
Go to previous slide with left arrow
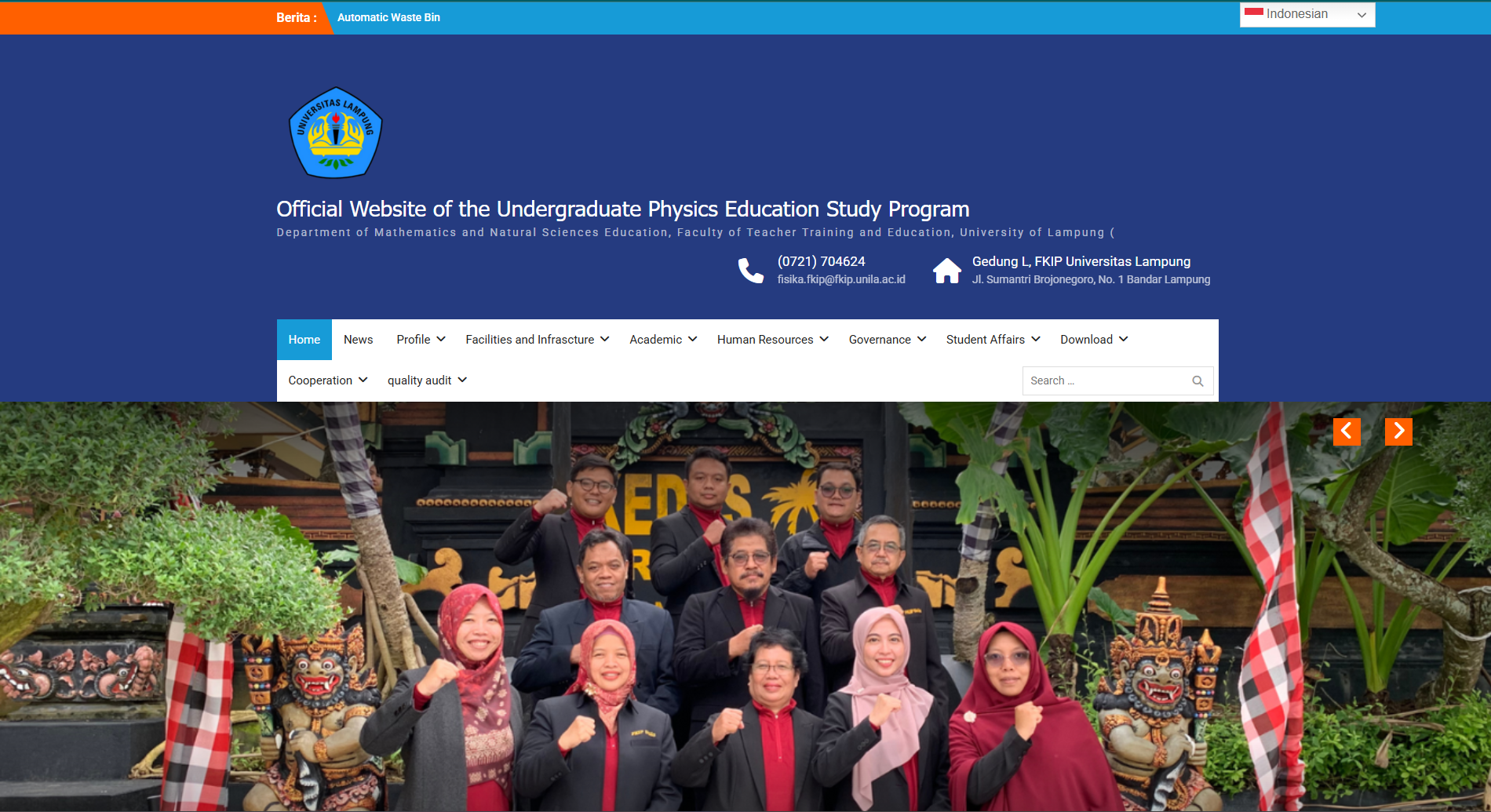[1347, 431]
